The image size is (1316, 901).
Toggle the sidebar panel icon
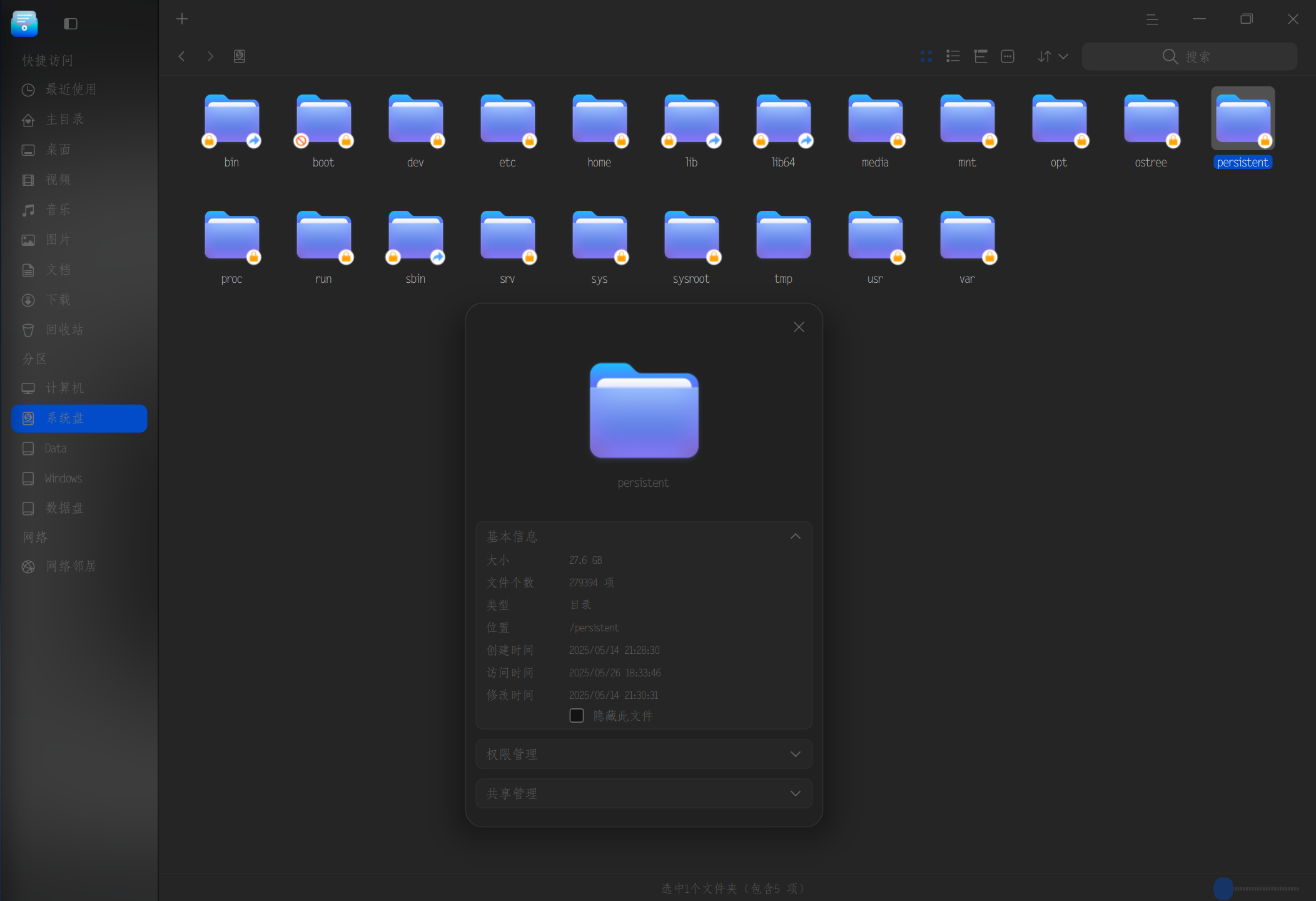[x=71, y=24]
